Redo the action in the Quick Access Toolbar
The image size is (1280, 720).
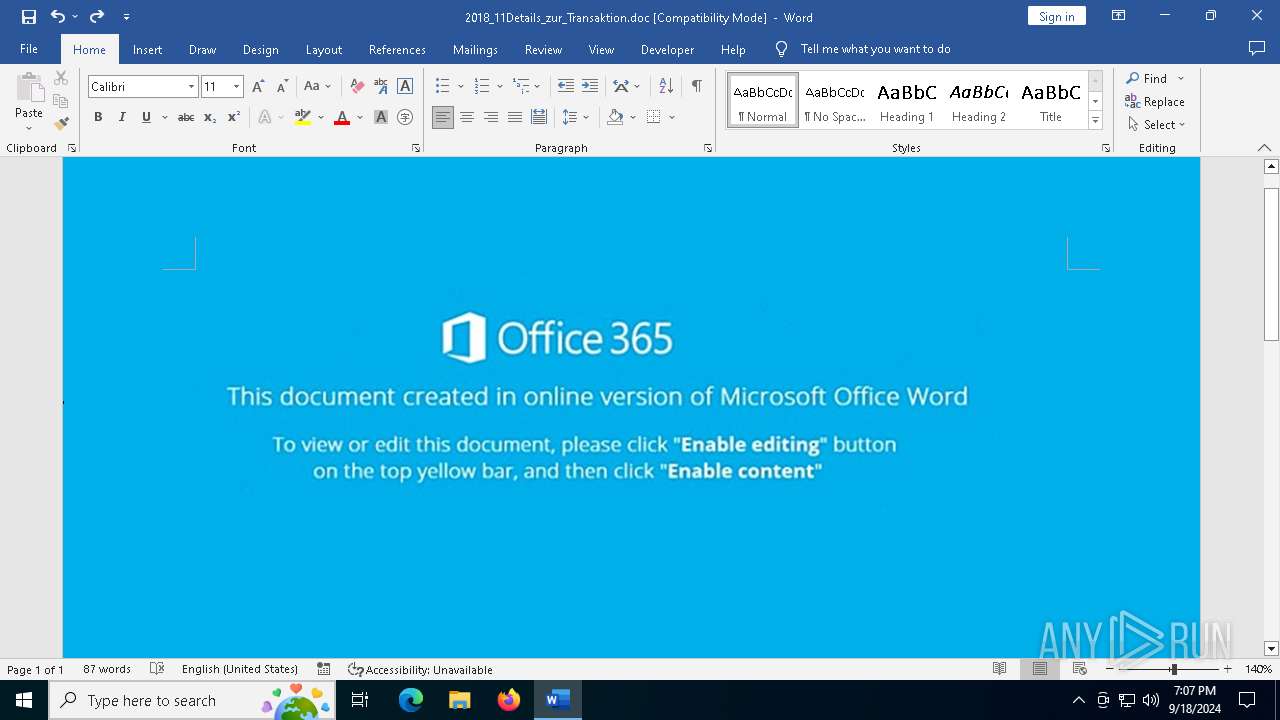point(97,17)
